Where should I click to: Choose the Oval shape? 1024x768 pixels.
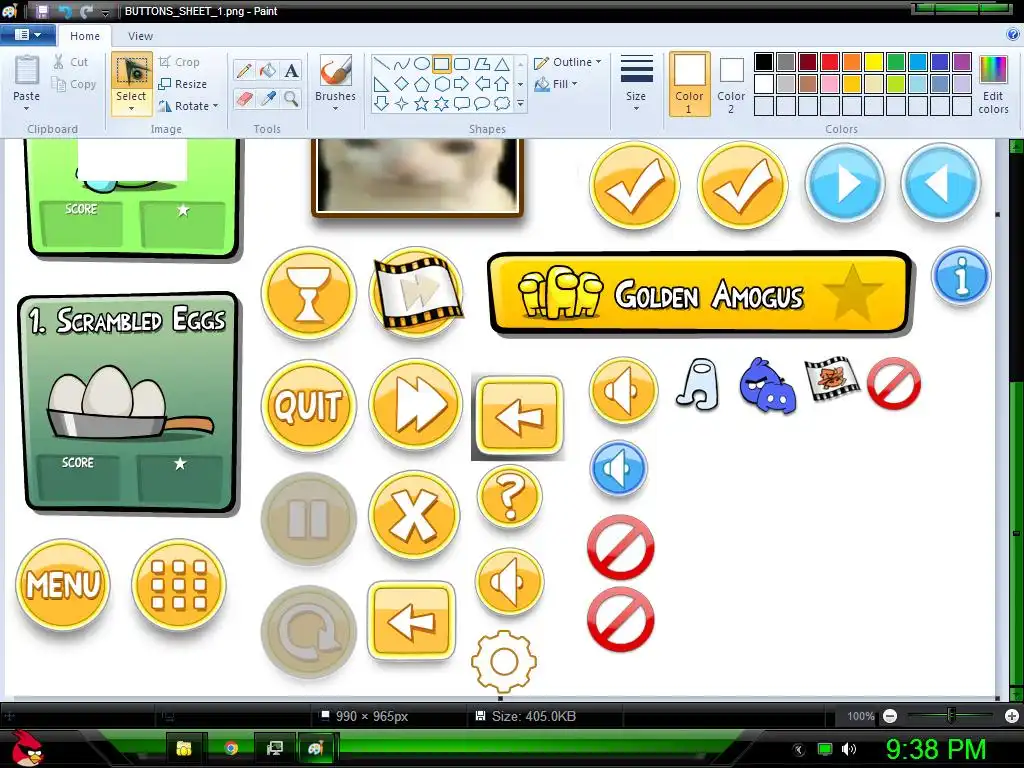(x=422, y=63)
